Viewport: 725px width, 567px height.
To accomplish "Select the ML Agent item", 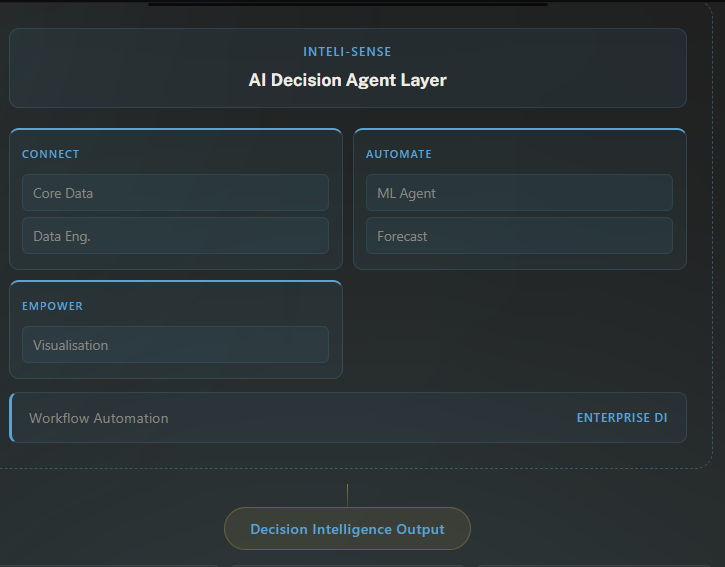I will (x=519, y=193).
